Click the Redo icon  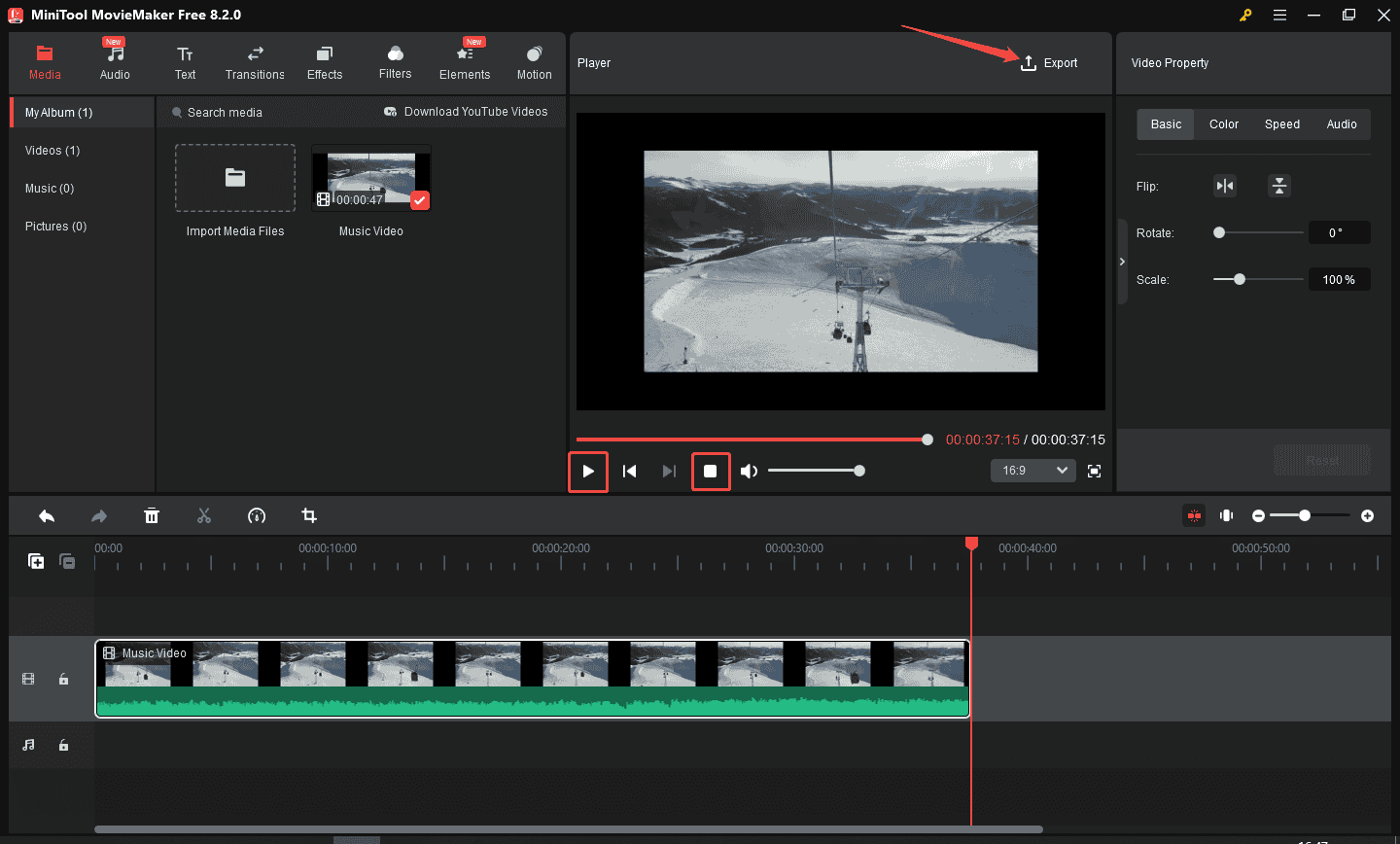pos(99,516)
